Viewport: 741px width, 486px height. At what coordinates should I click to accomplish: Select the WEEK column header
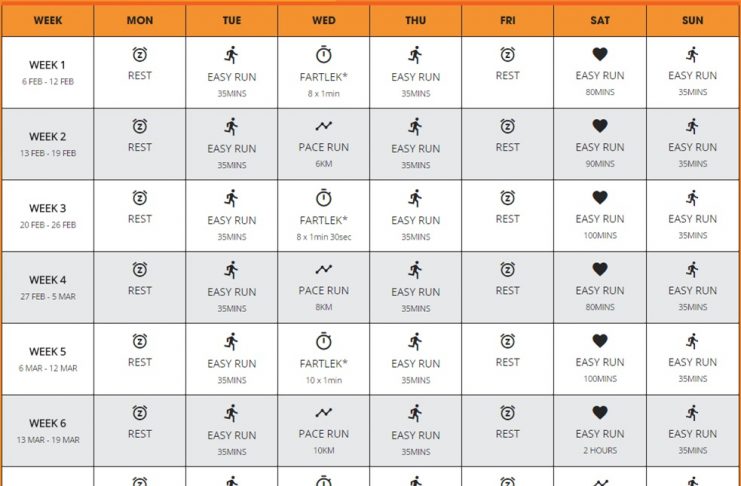48,20
